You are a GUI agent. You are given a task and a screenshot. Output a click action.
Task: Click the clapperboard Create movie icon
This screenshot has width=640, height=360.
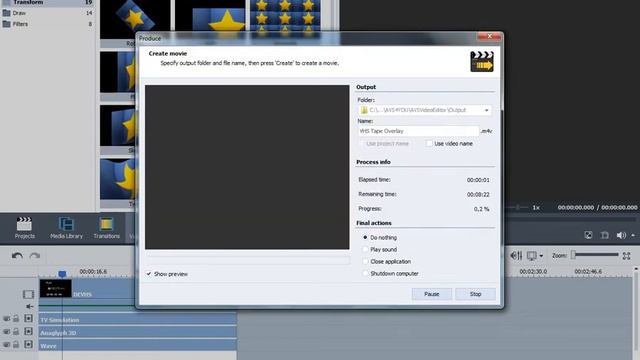point(482,62)
